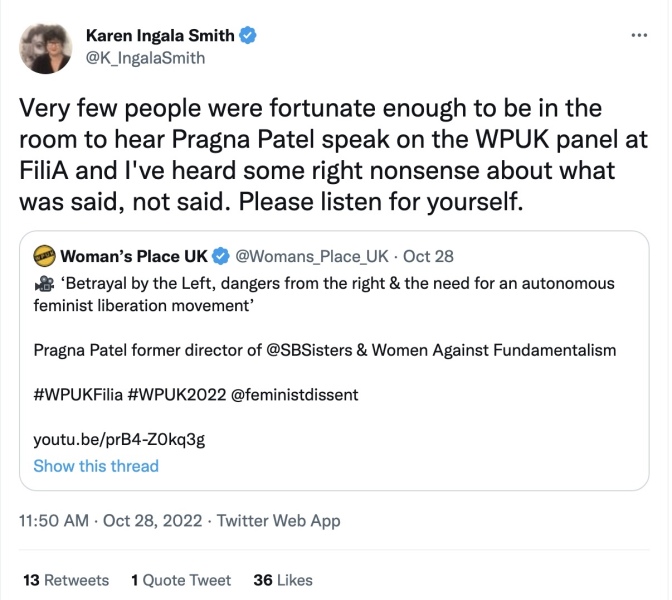
Task: Click Karen Ingala Smith's blue verified badge
Action: click(x=249, y=36)
